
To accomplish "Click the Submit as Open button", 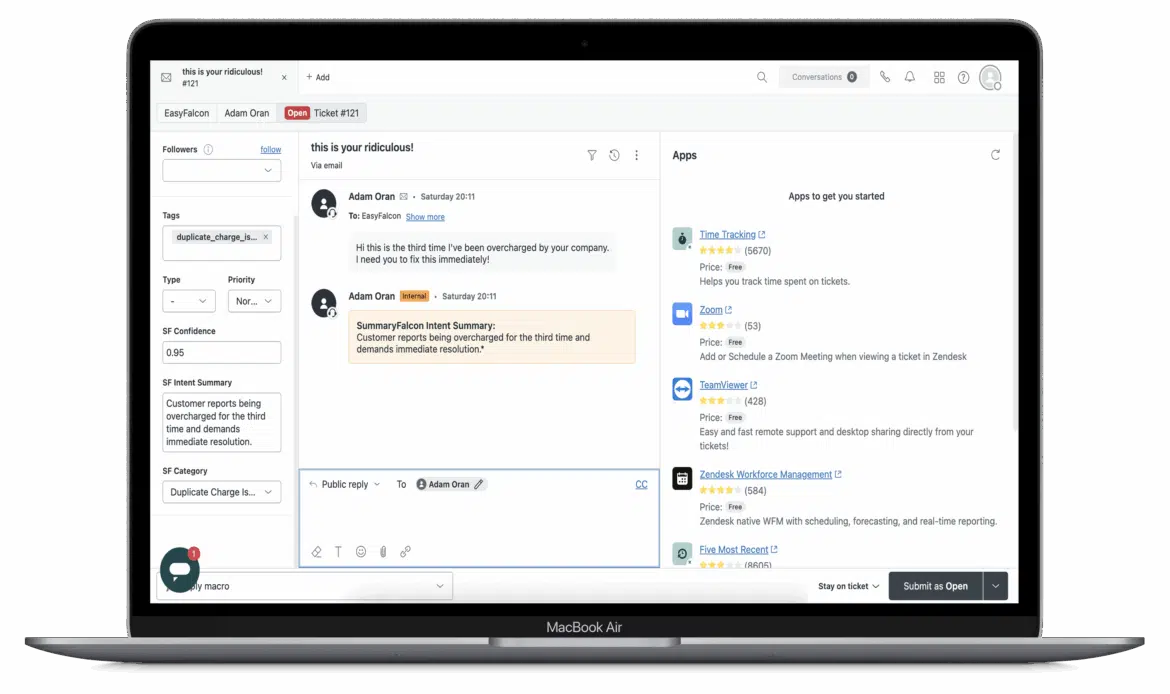I will coord(935,586).
